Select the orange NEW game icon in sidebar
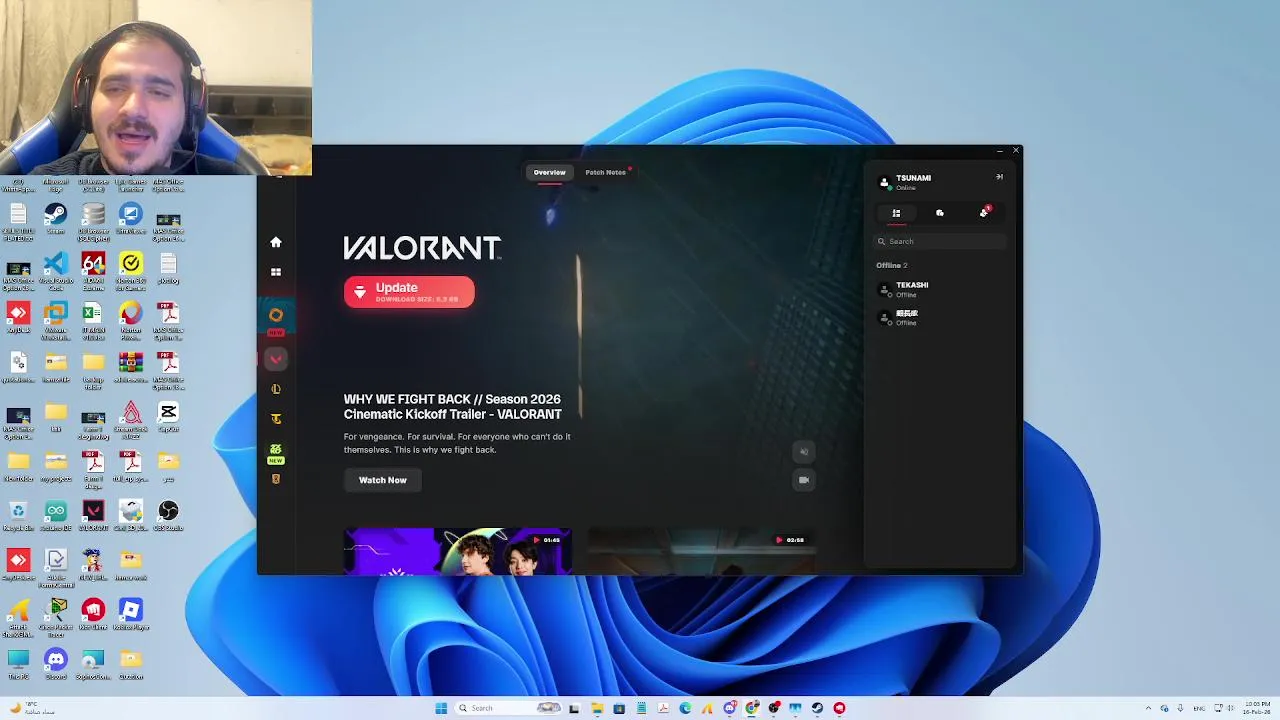 pos(276,316)
